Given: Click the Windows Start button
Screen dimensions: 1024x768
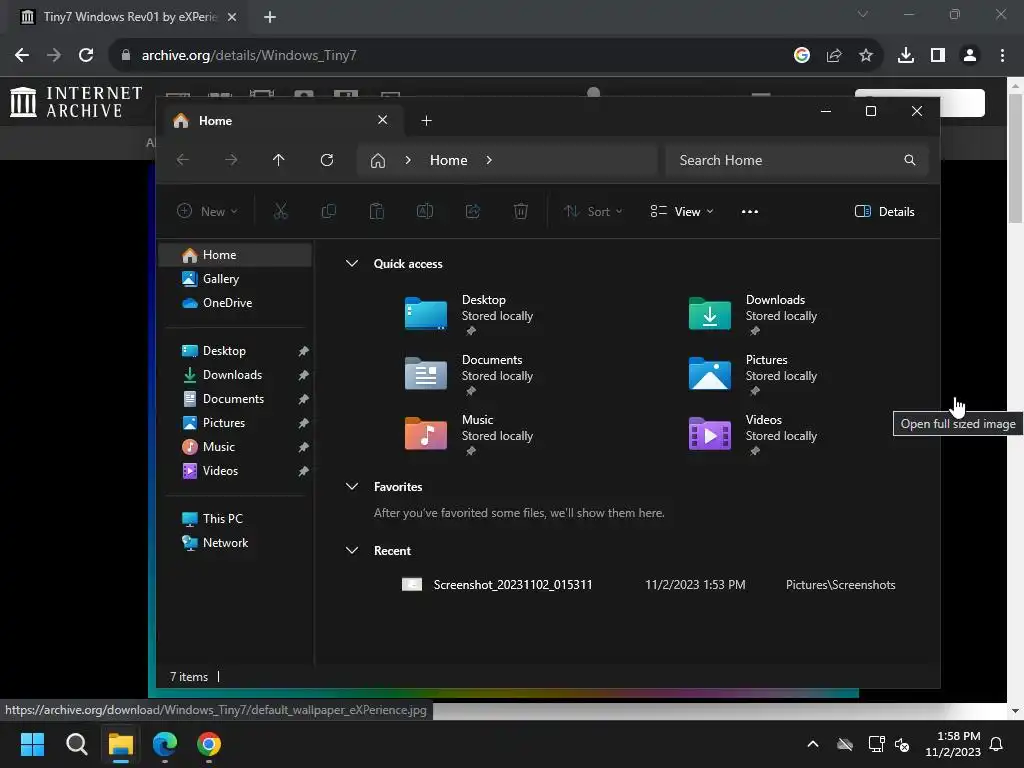Looking at the screenshot, I should point(32,744).
